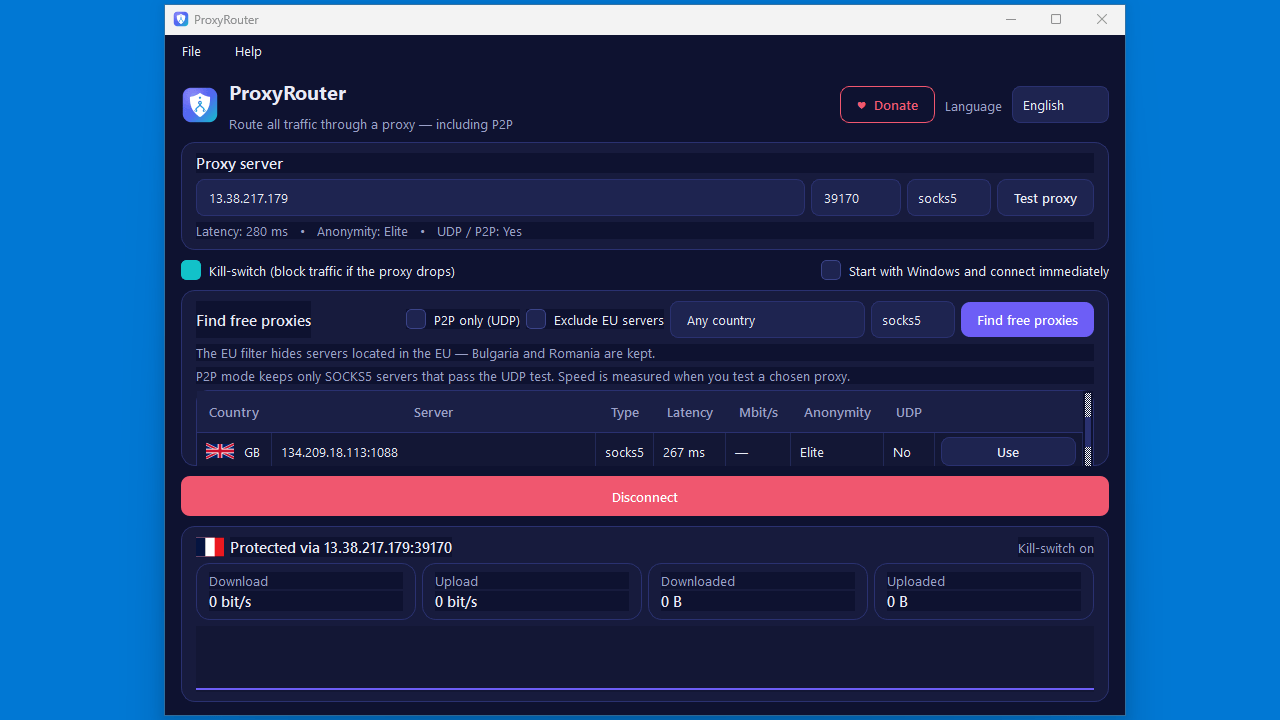Click the red Disconnect button

(x=645, y=497)
